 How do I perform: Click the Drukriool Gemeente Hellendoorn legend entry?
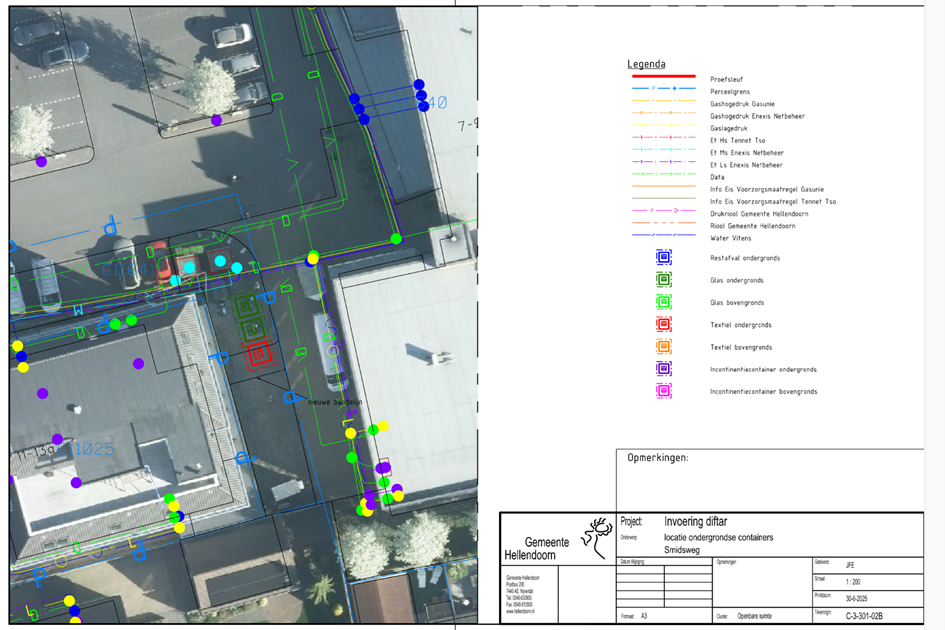751,214
